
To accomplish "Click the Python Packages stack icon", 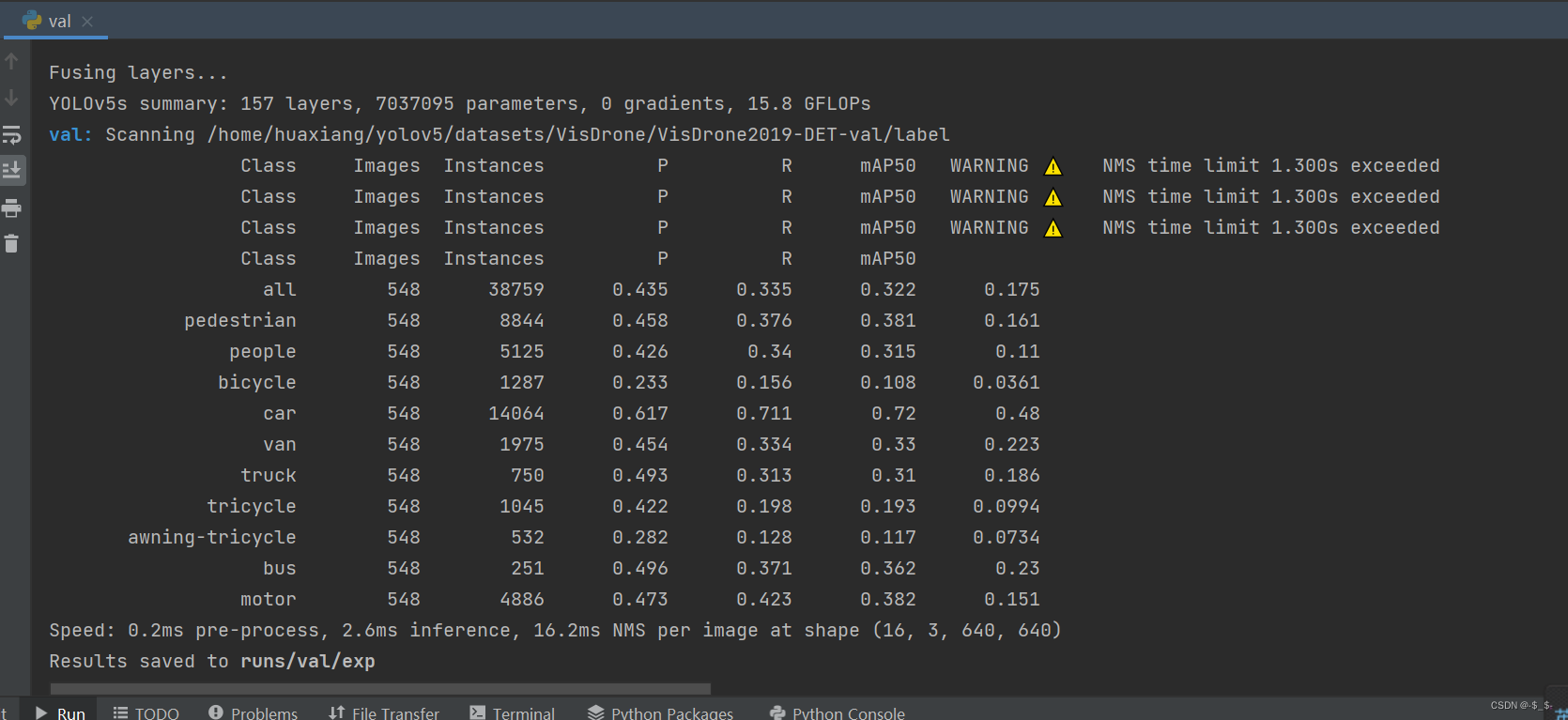I will coord(596,712).
